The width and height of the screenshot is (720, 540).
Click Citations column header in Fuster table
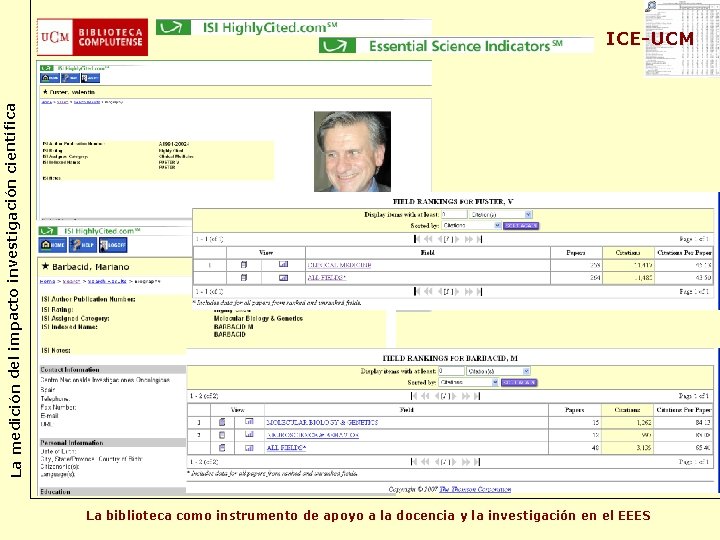pyautogui.click(x=628, y=253)
